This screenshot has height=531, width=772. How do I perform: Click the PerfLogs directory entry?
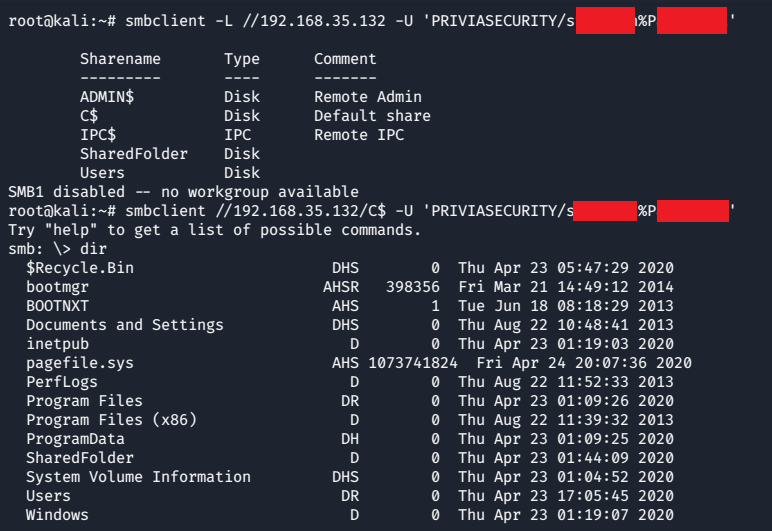[x=62, y=382]
